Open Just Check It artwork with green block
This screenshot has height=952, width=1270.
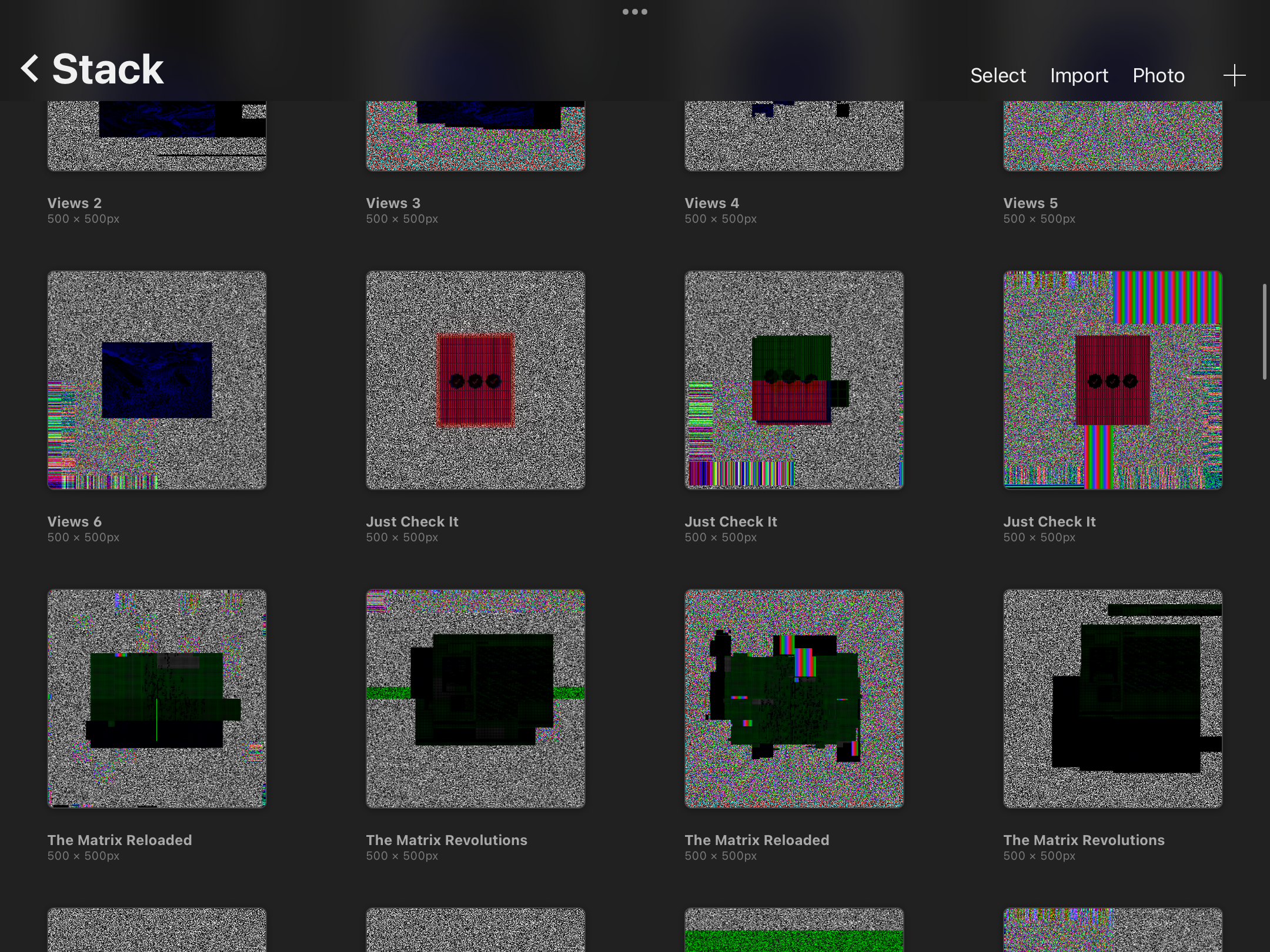click(794, 380)
